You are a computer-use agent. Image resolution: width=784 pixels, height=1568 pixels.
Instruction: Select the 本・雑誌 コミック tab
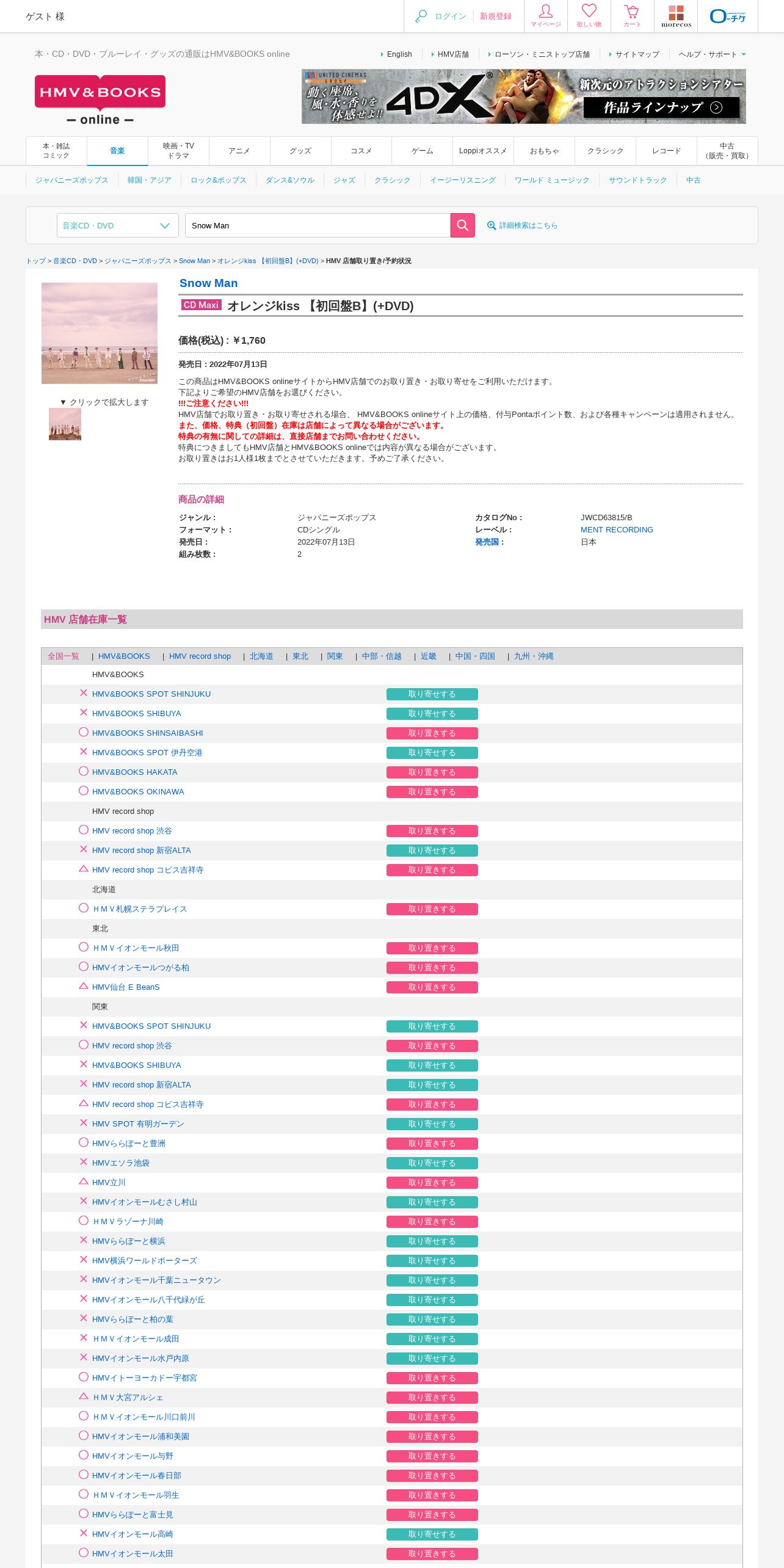[56, 151]
